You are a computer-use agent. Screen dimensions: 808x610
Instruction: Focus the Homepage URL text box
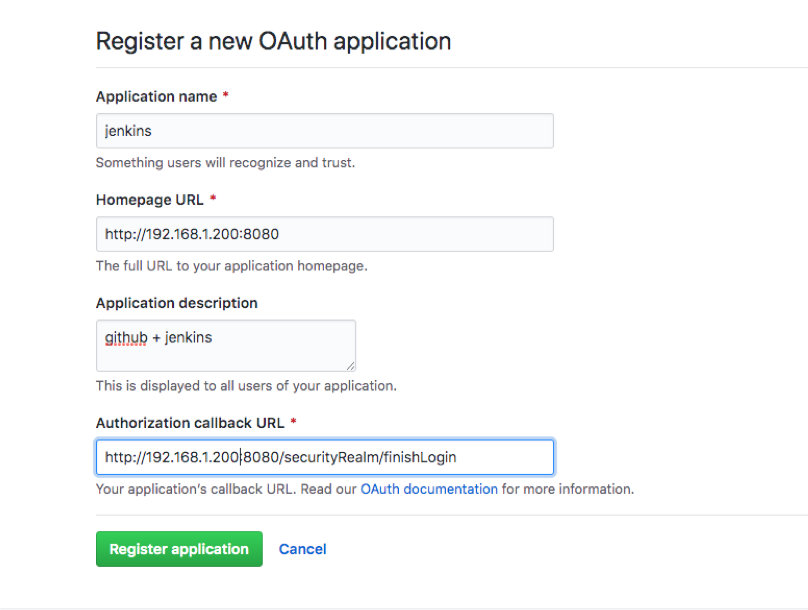coord(324,234)
